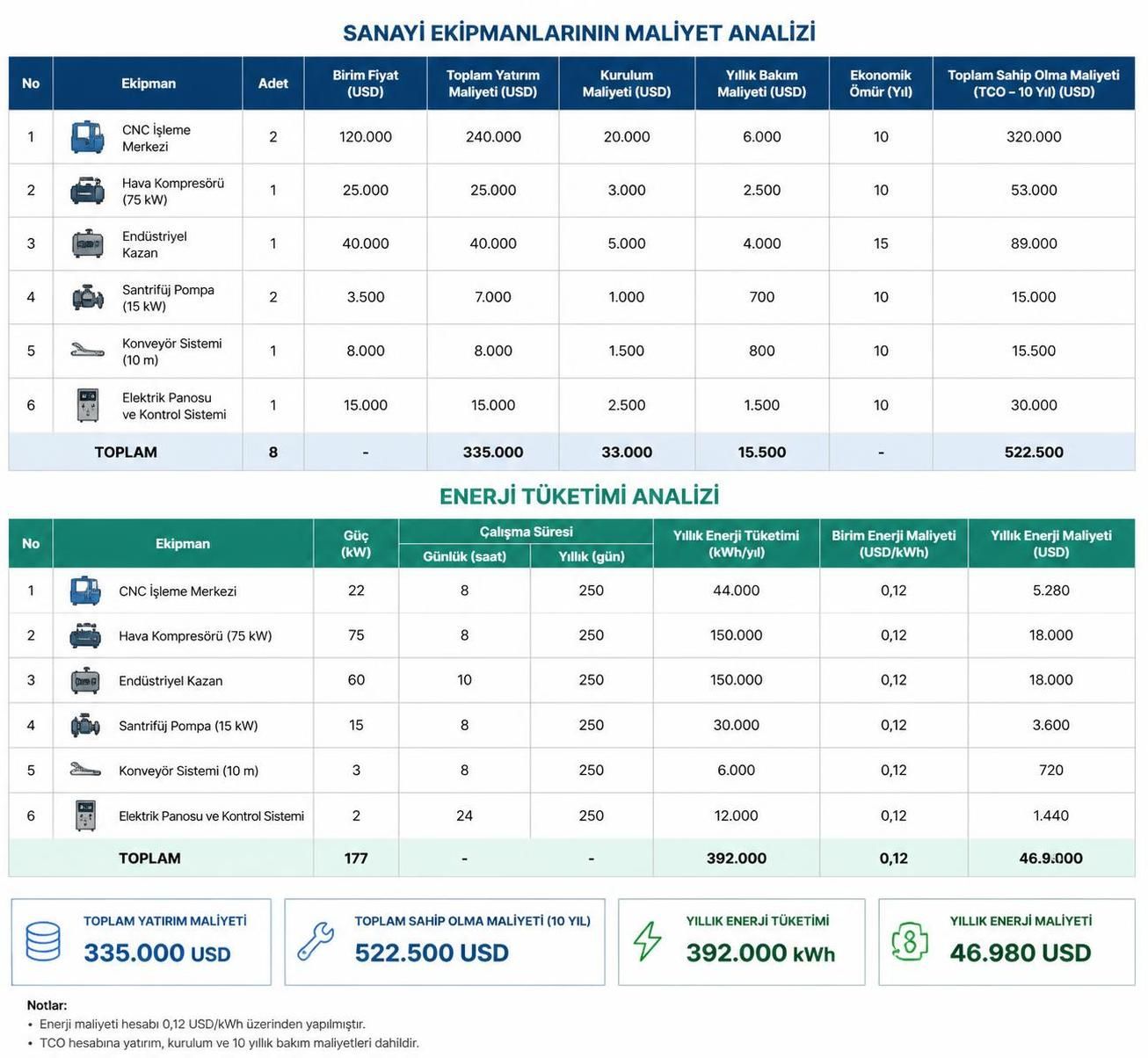Click industrial boiler icon in cost table
This screenshot has width=1148, height=1058.
click(87, 244)
